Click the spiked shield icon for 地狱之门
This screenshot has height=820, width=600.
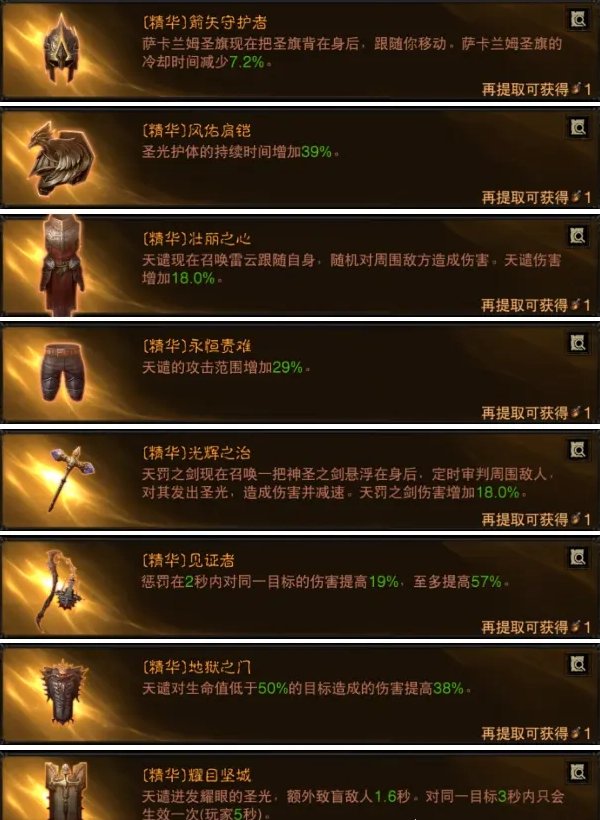[63, 692]
